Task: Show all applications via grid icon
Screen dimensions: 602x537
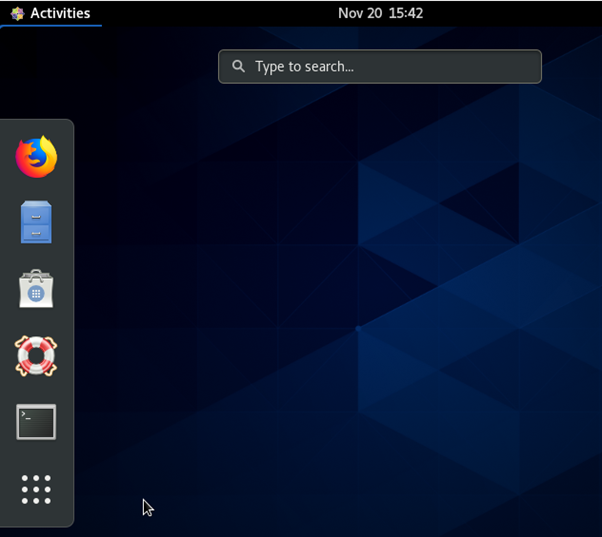Action: point(36,489)
